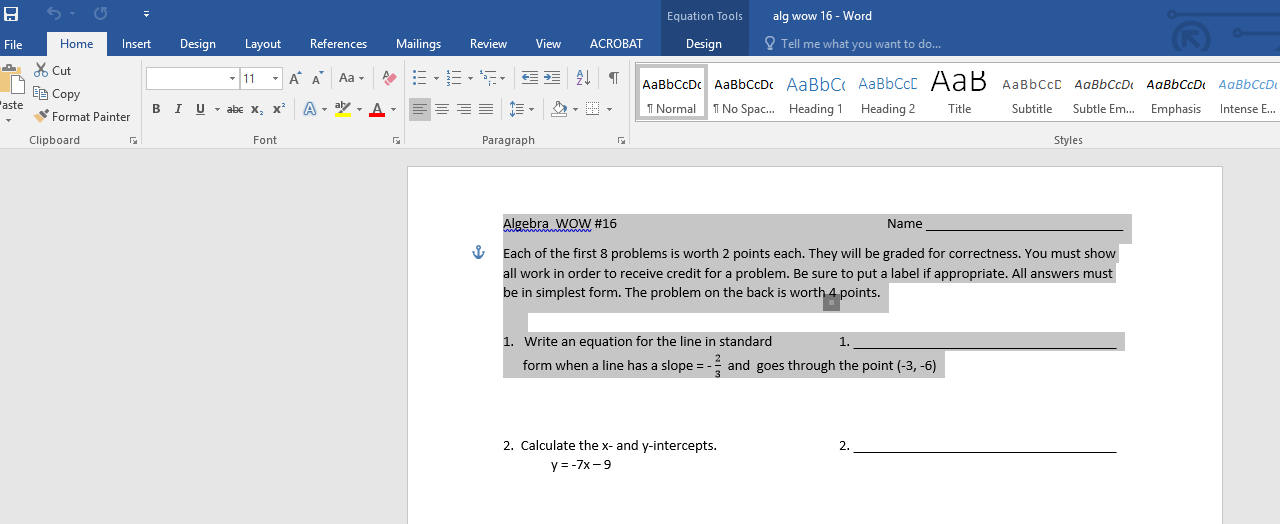Toggle Underline formatting

[x=200, y=109]
